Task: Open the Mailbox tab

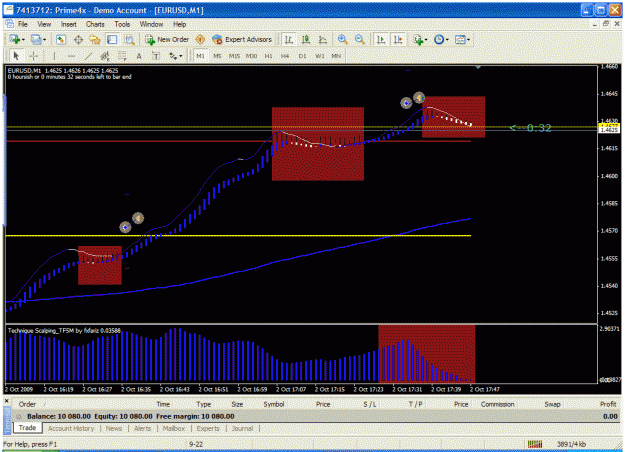Action: (x=174, y=428)
